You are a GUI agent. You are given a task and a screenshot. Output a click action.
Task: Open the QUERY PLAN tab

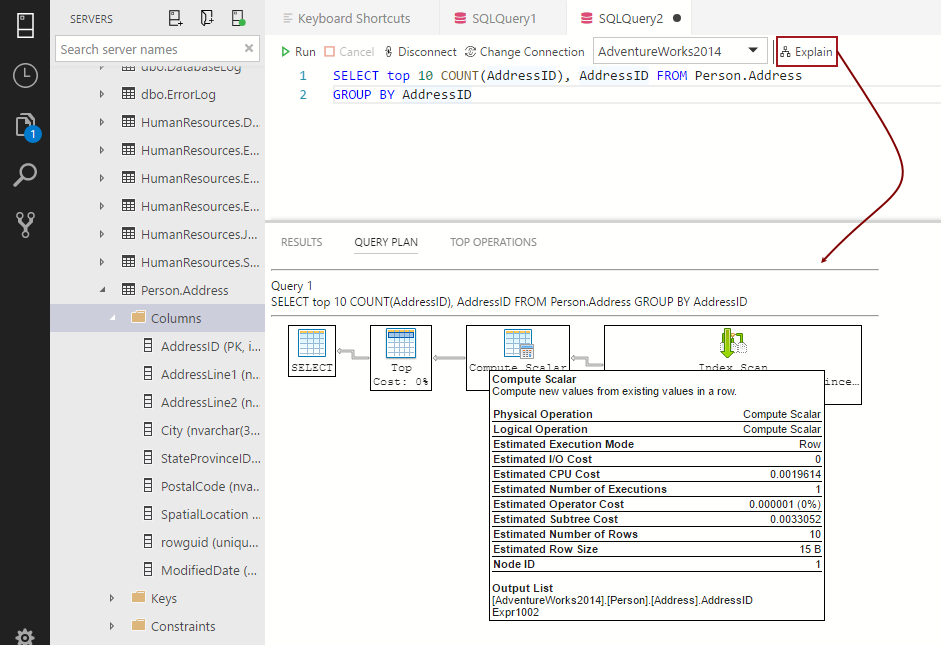click(386, 242)
